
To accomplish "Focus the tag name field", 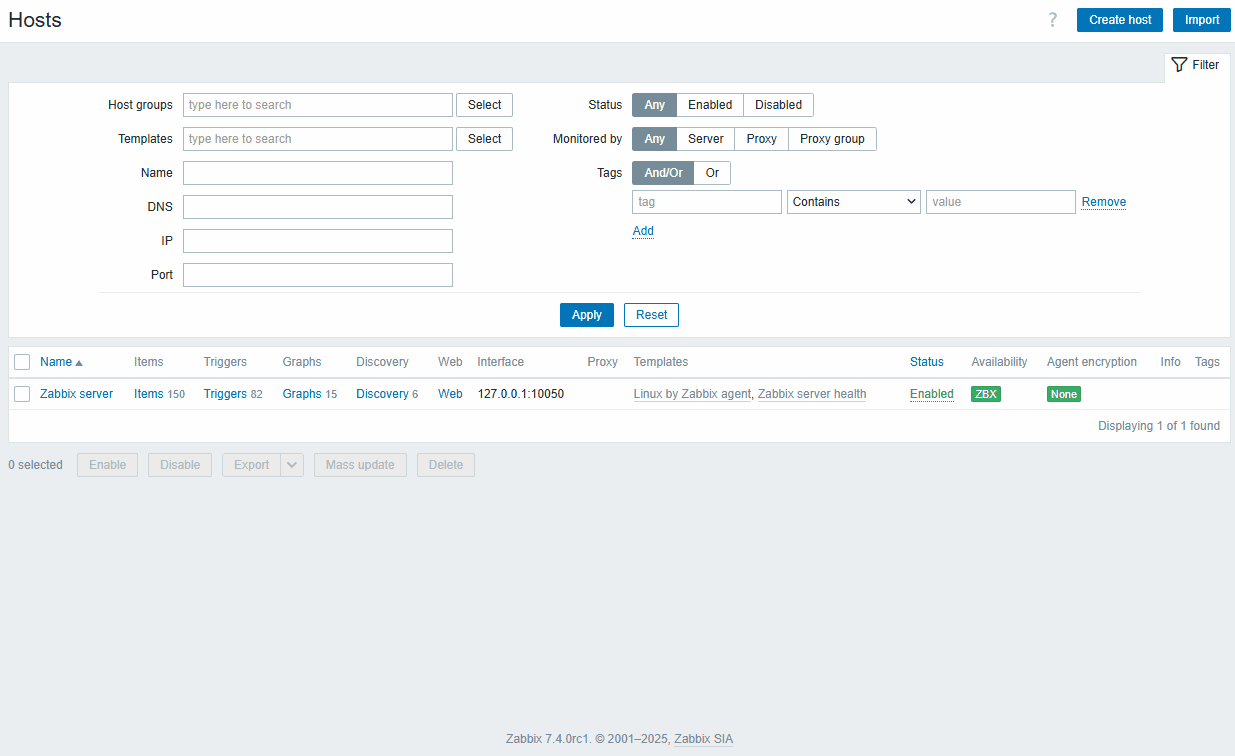I will click(x=707, y=202).
